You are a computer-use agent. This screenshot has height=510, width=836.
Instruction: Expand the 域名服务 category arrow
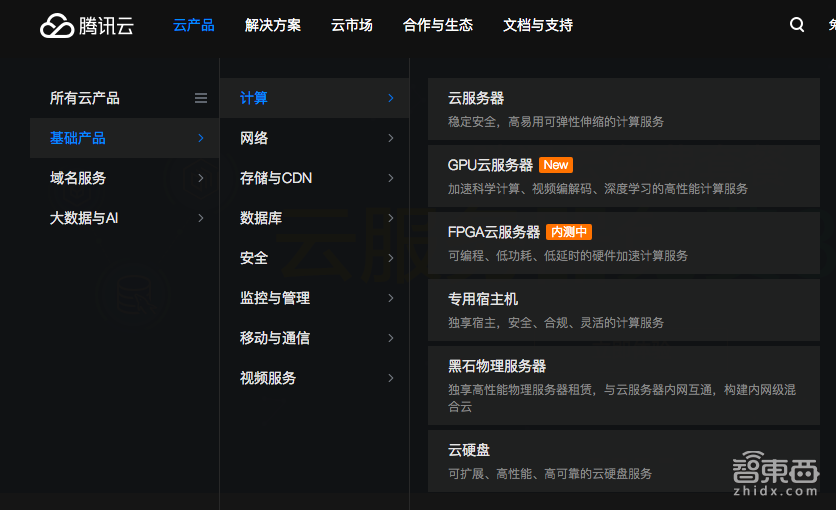201,178
